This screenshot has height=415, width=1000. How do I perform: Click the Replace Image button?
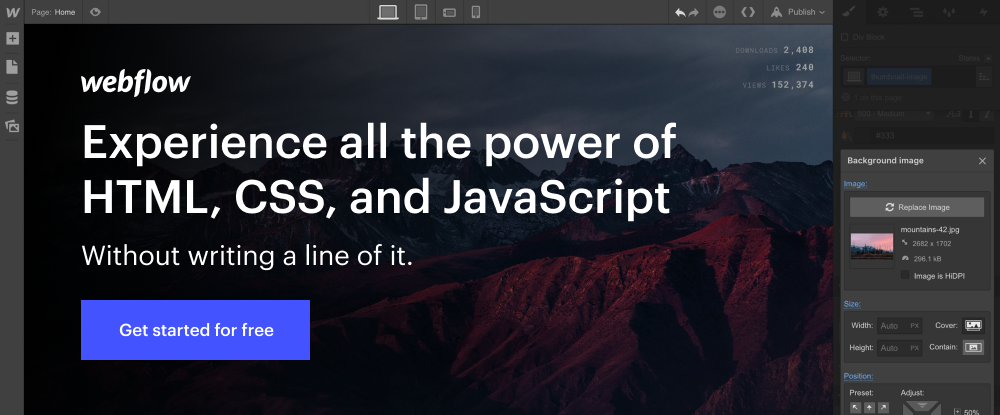coord(917,207)
